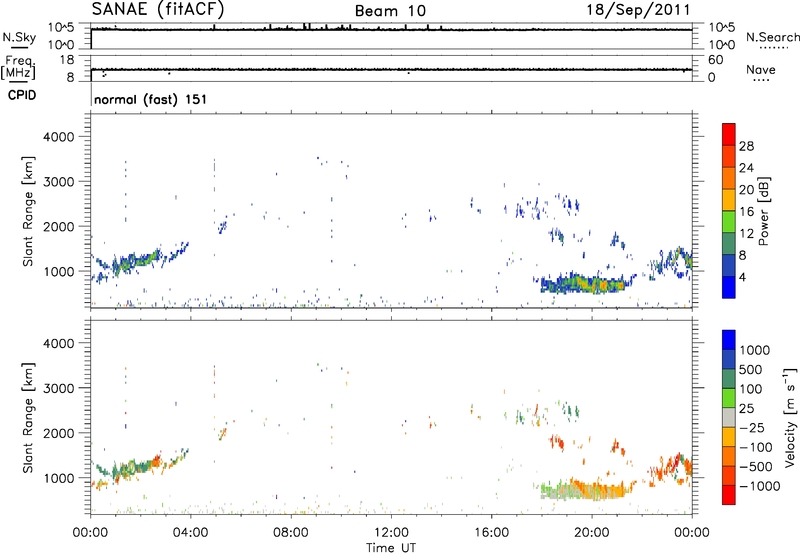Click the 08:00 time axis label

291,533
